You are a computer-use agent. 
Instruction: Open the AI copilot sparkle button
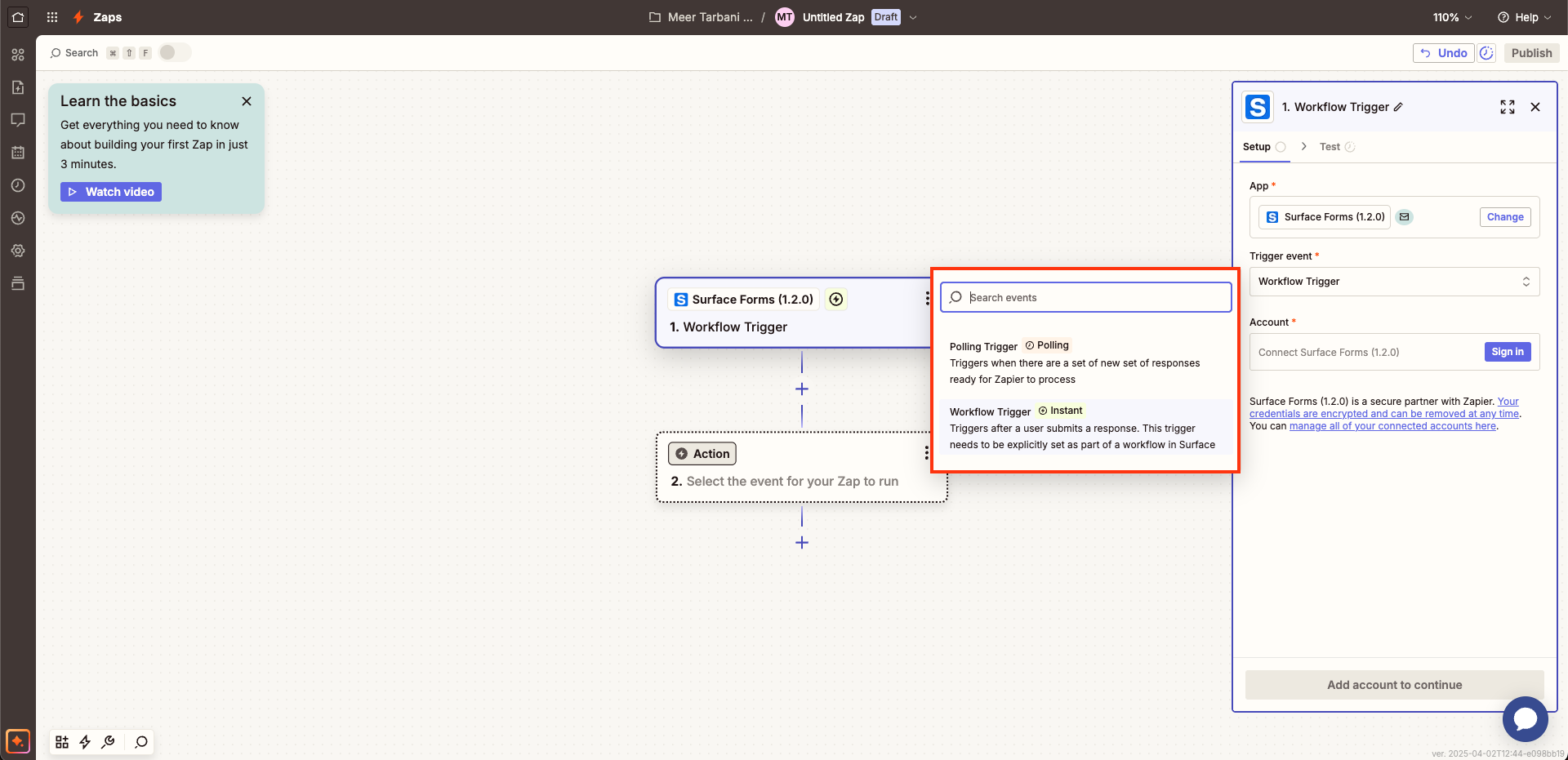pos(18,741)
